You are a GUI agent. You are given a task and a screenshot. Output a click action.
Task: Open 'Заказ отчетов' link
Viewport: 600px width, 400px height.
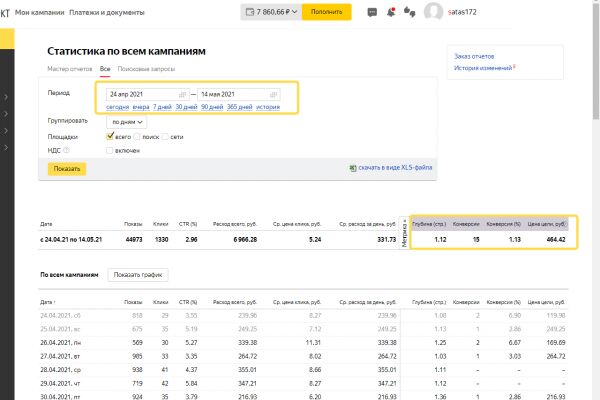474,57
